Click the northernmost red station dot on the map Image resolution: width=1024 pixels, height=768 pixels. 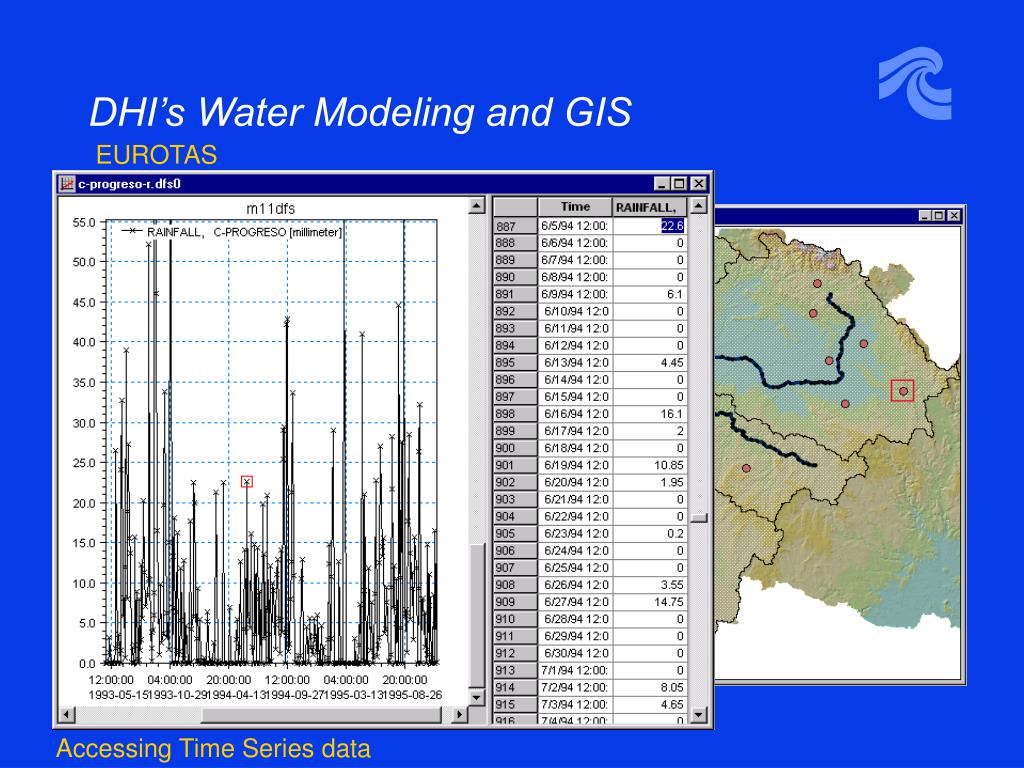[817, 283]
